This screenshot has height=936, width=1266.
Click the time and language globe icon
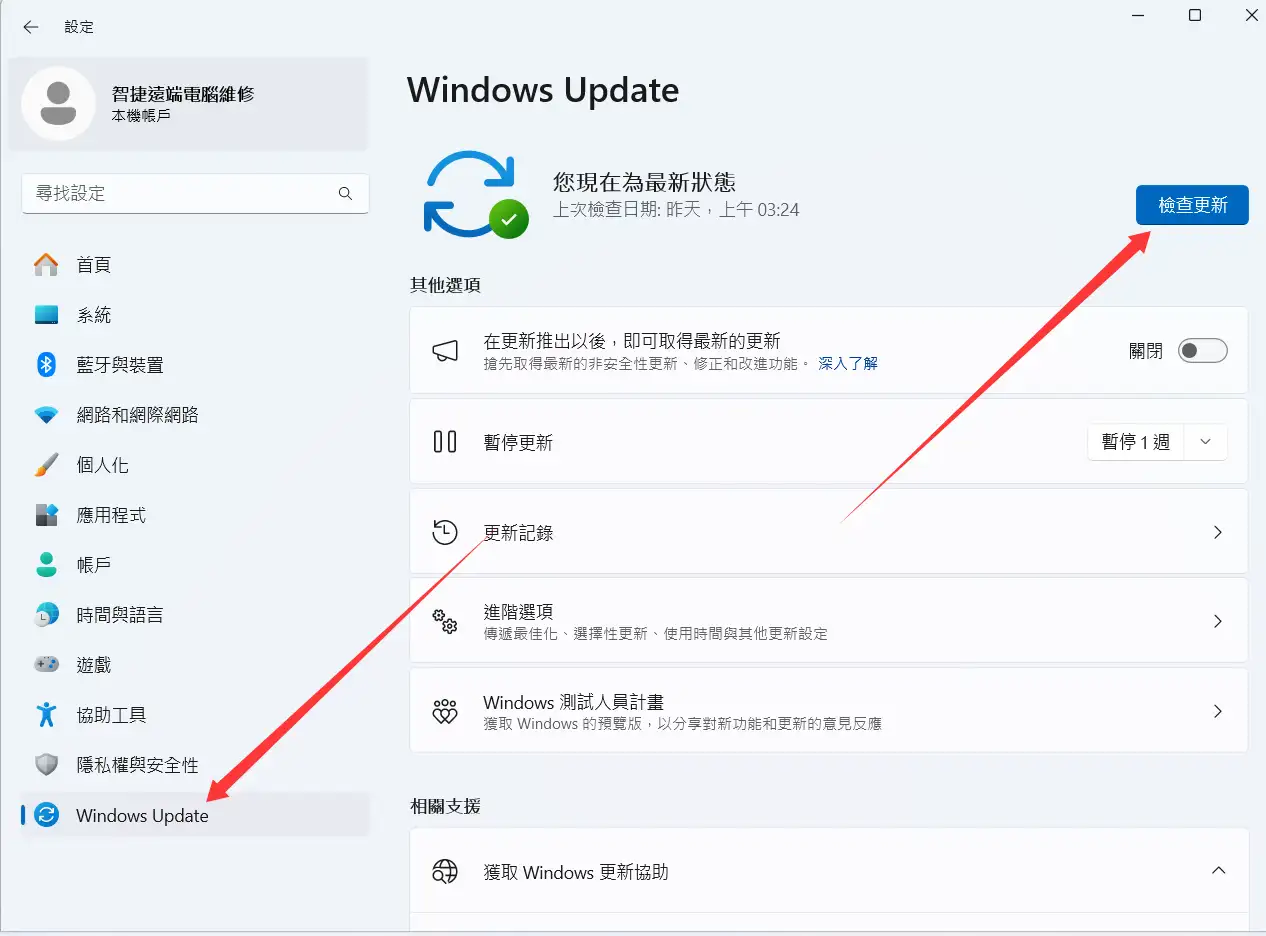pos(46,615)
